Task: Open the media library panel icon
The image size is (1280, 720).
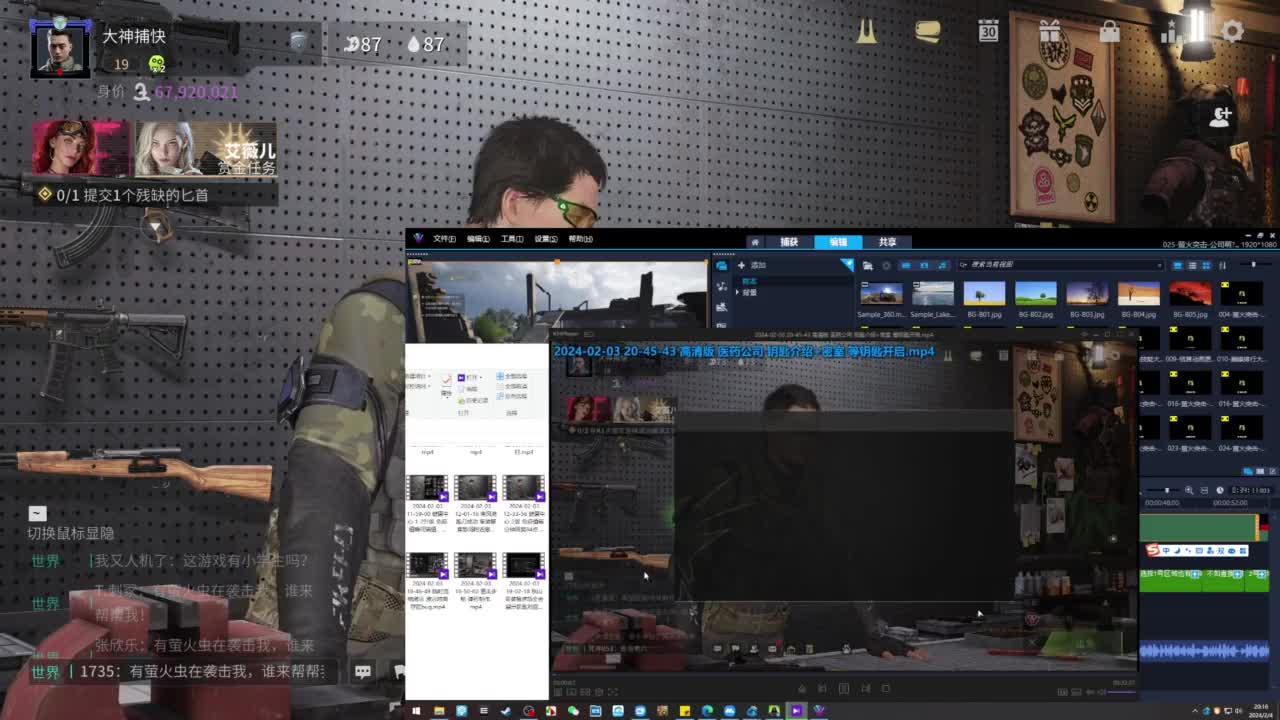Action: [721, 266]
